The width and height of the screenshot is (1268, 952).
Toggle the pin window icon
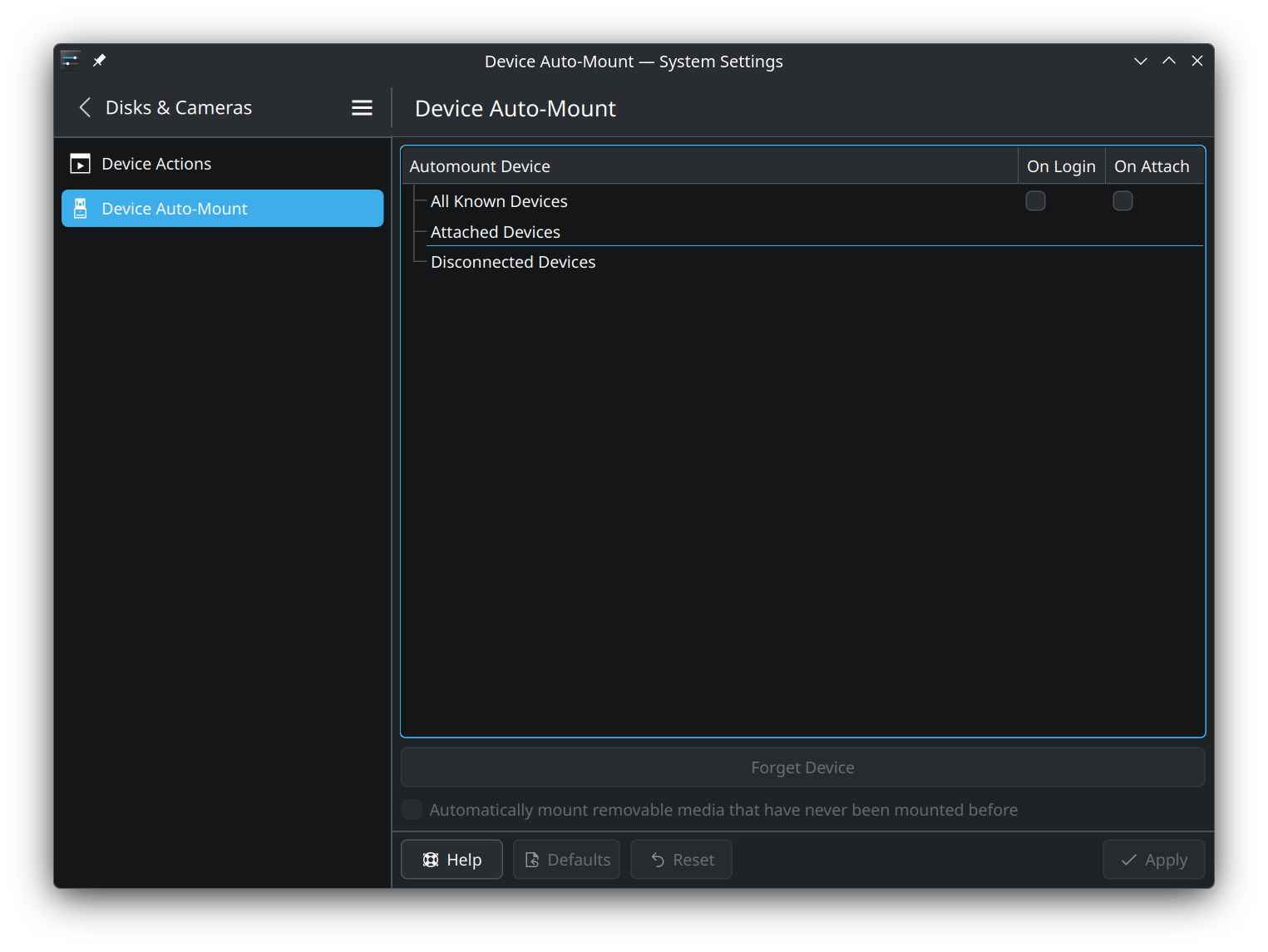(99, 61)
